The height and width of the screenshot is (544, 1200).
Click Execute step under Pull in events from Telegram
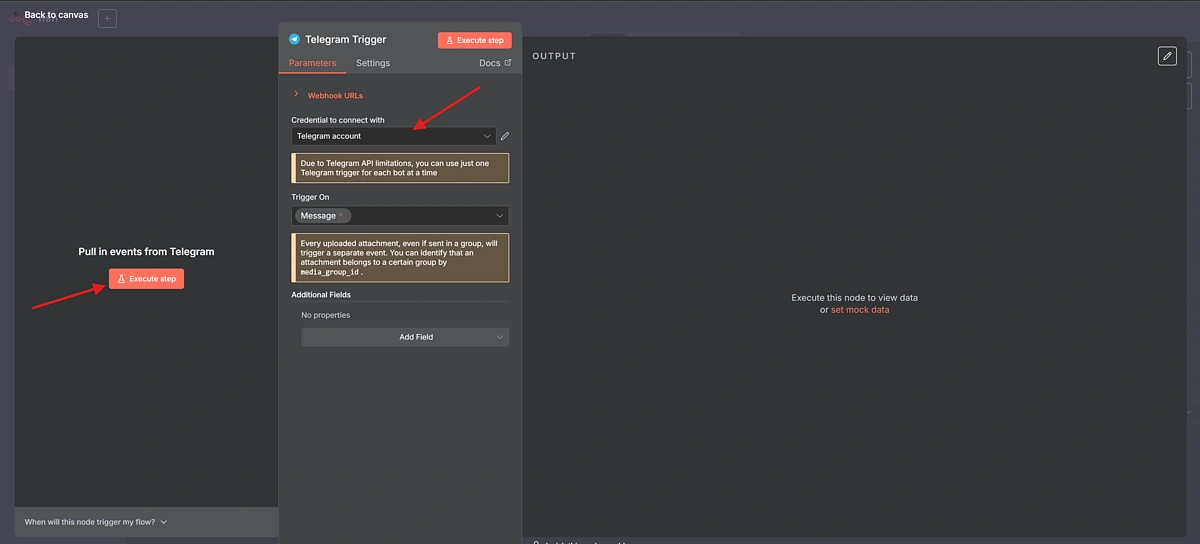(146, 279)
